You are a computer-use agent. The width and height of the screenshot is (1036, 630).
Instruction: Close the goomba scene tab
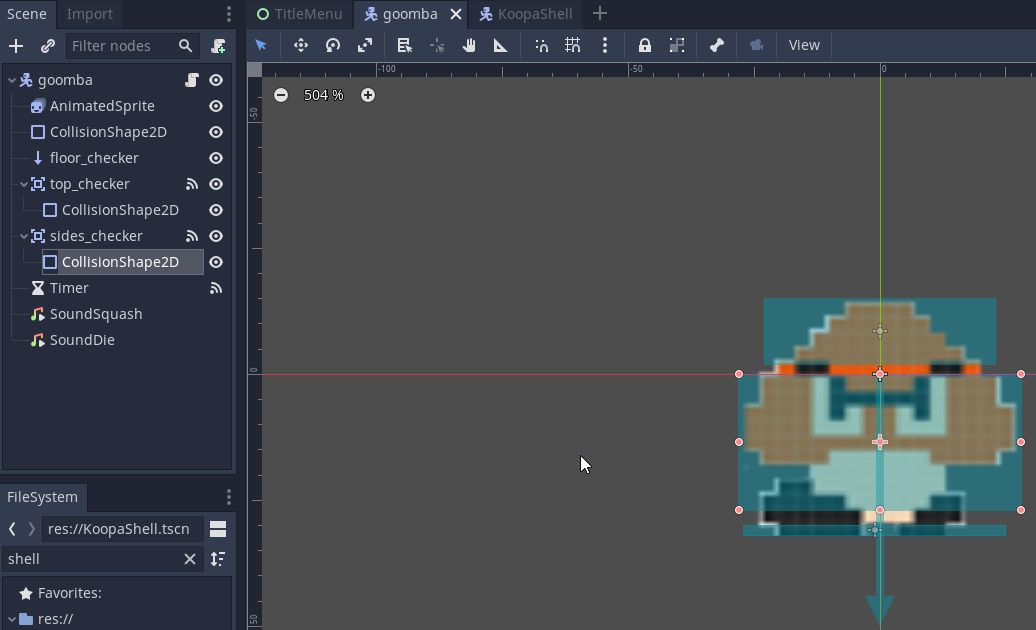tap(456, 14)
